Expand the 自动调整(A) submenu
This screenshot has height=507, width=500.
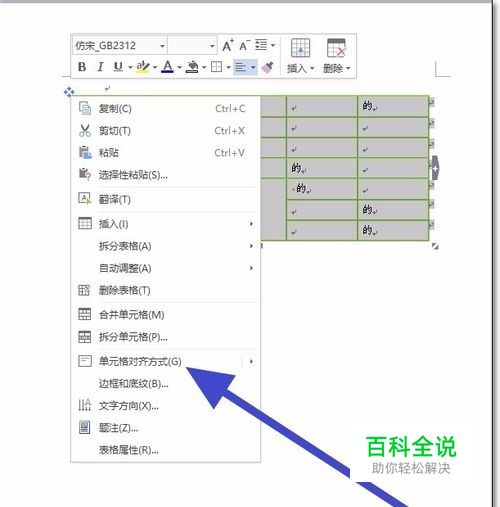pos(165,268)
